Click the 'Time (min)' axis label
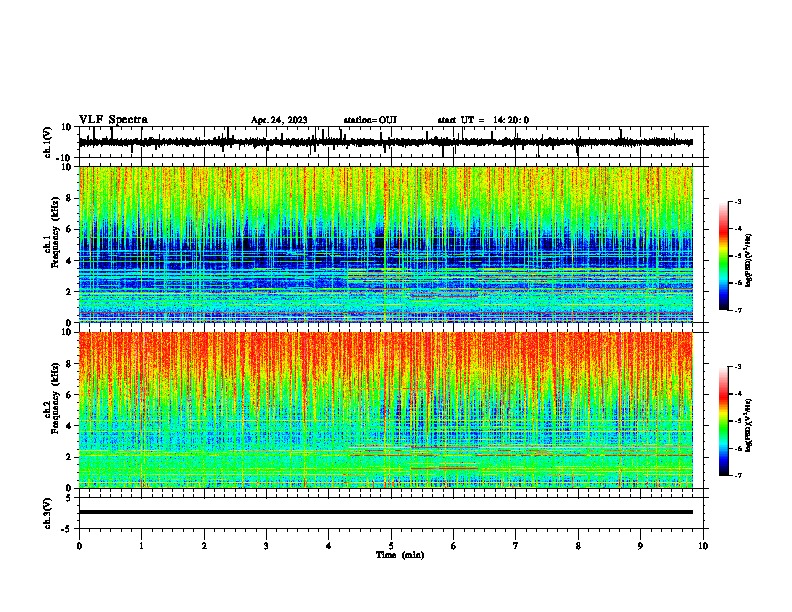 point(400,555)
